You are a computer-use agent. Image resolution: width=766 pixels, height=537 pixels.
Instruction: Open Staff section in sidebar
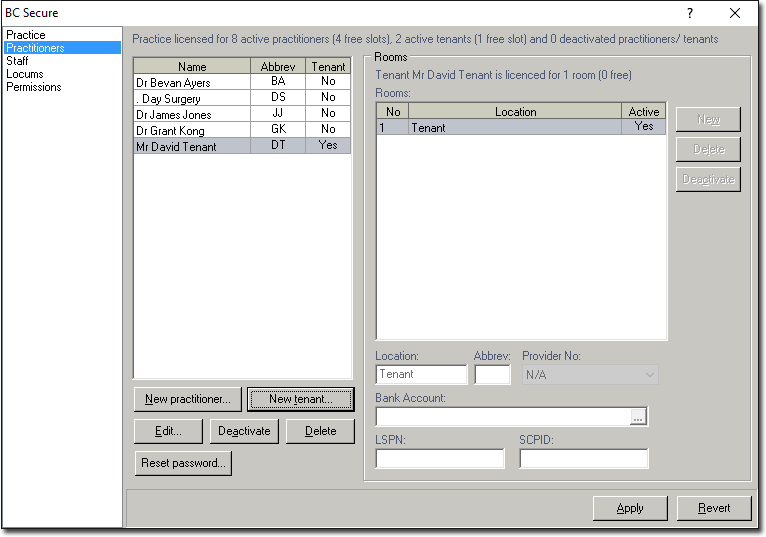[x=17, y=61]
